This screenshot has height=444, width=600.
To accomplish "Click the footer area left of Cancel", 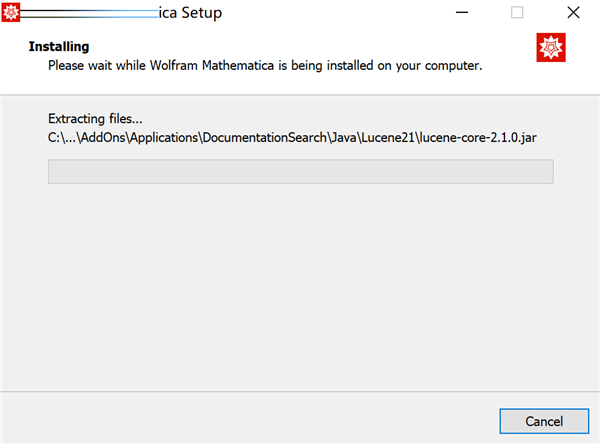I will [250, 420].
